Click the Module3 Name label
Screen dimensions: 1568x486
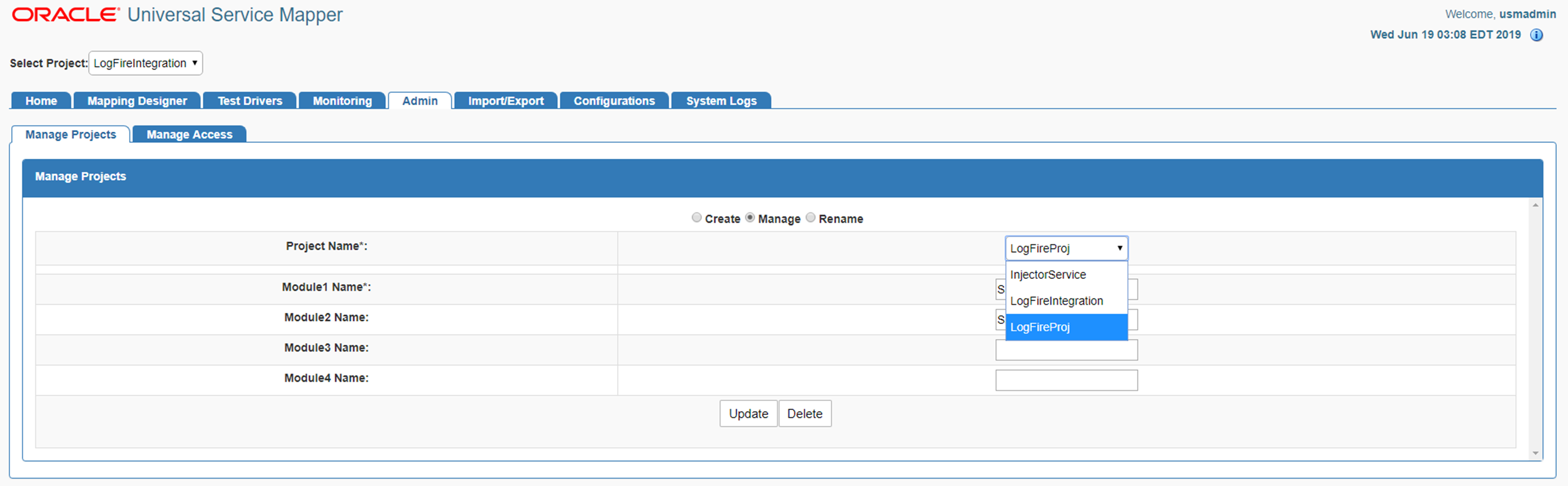(x=326, y=348)
